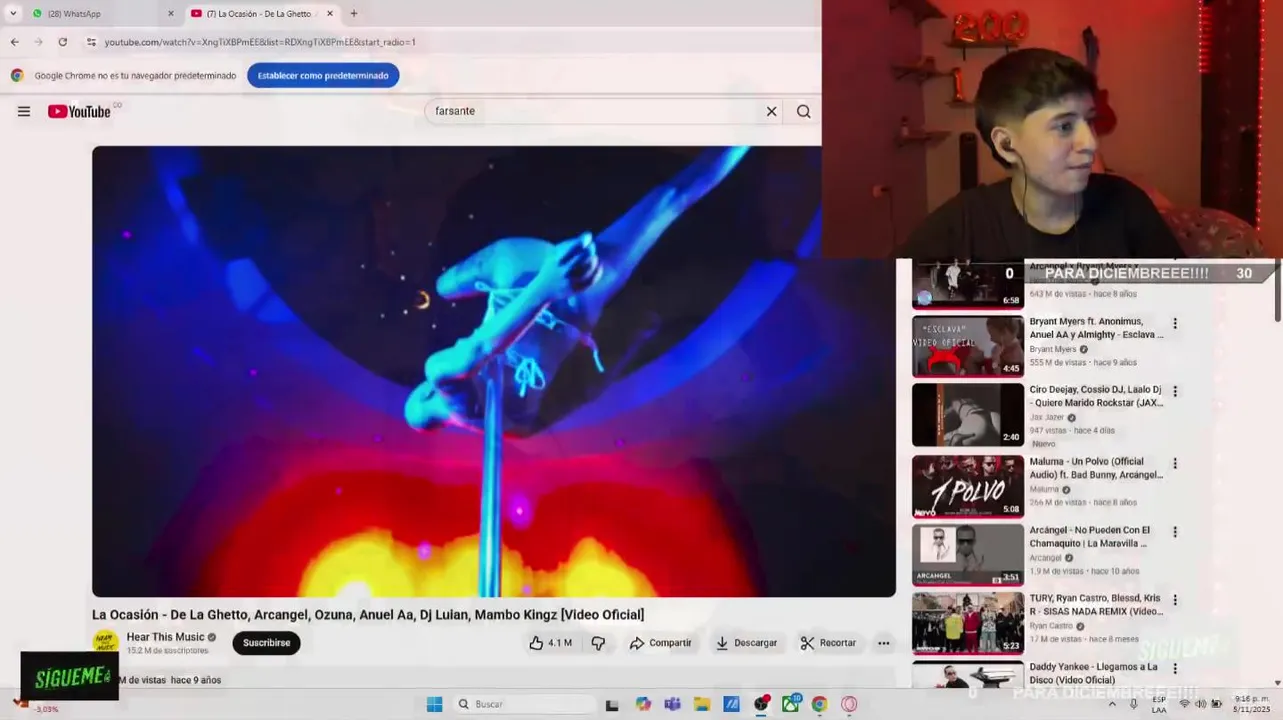
Task: Like the video with 4.1 M likes
Action: pos(550,643)
